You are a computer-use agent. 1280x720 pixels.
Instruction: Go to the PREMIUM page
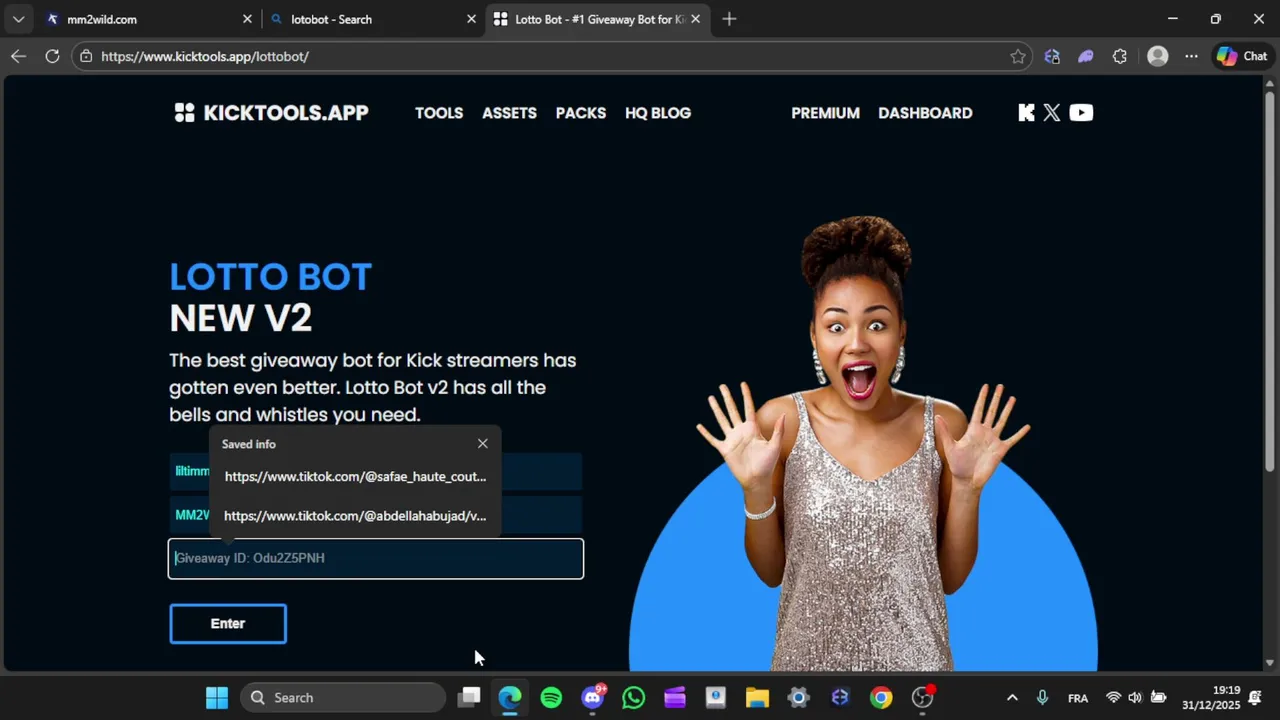[x=825, y=113]
